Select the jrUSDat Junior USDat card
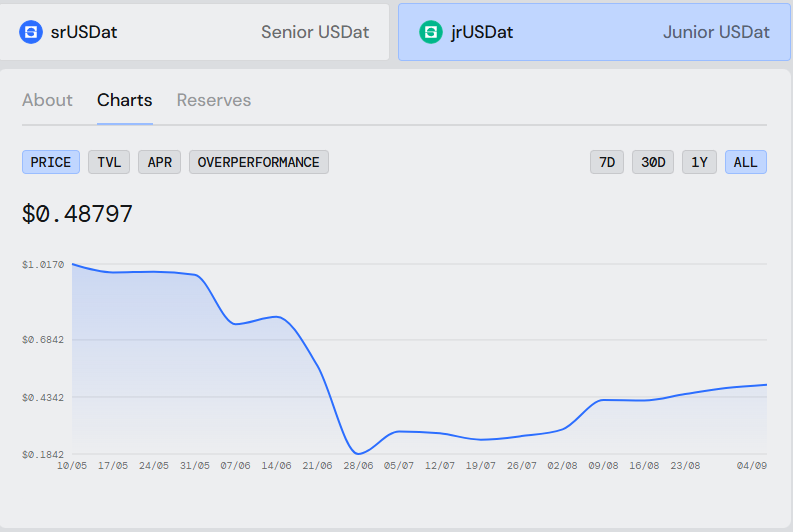793x532 pixels. coord(594,32)
